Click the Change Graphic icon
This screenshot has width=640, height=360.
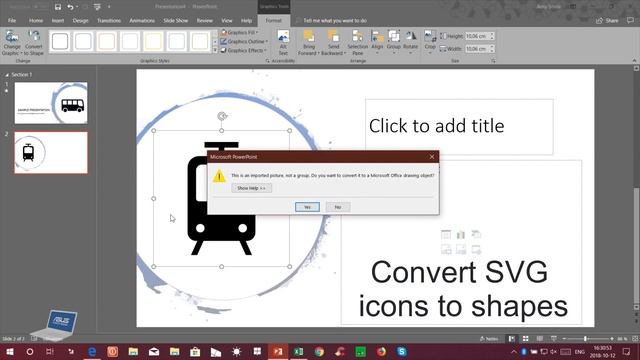[x=11, y=42]
